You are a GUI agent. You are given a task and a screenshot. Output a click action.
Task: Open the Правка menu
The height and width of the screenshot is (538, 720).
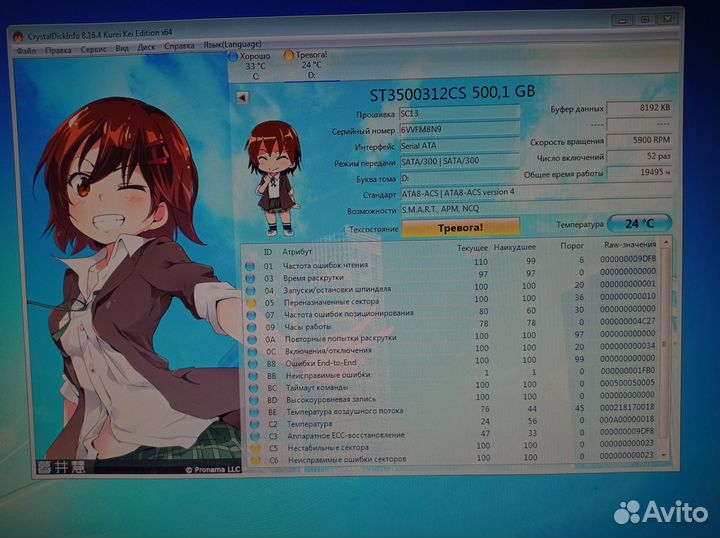click(x=58, y=50)
